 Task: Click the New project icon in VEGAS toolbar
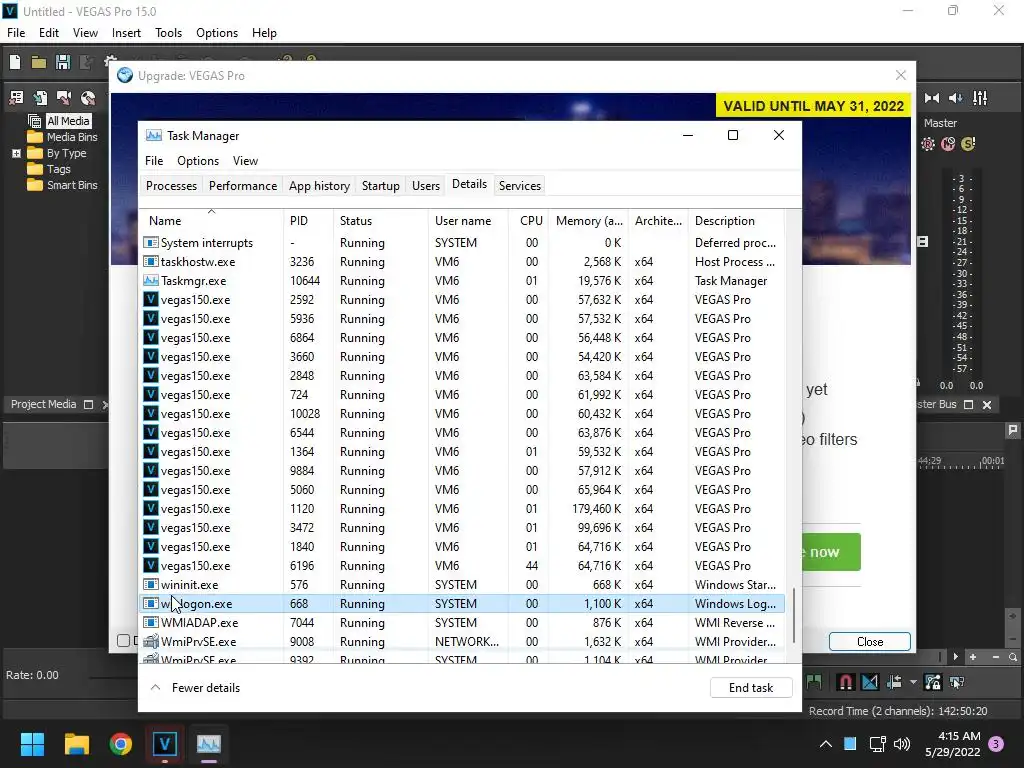pyautogui.click(x=14, y=62)
